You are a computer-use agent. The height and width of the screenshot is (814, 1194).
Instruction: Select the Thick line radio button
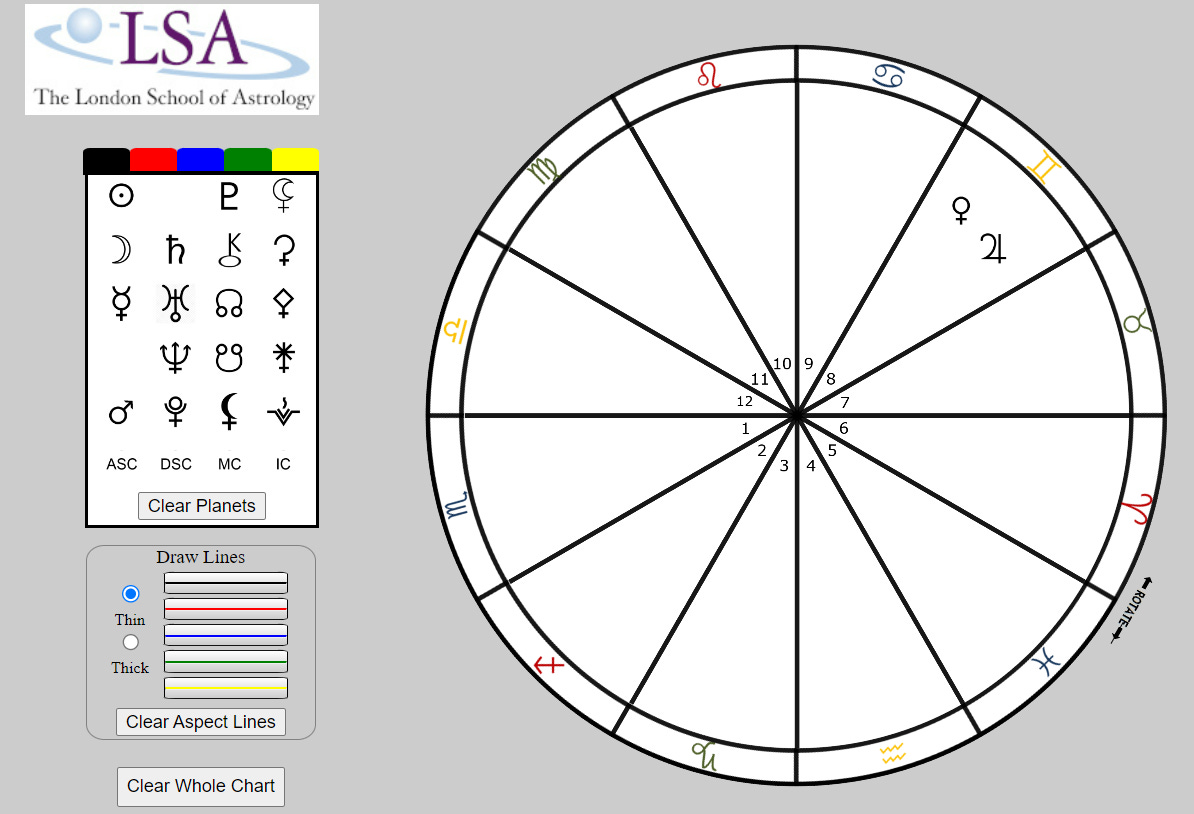(131, 642)
